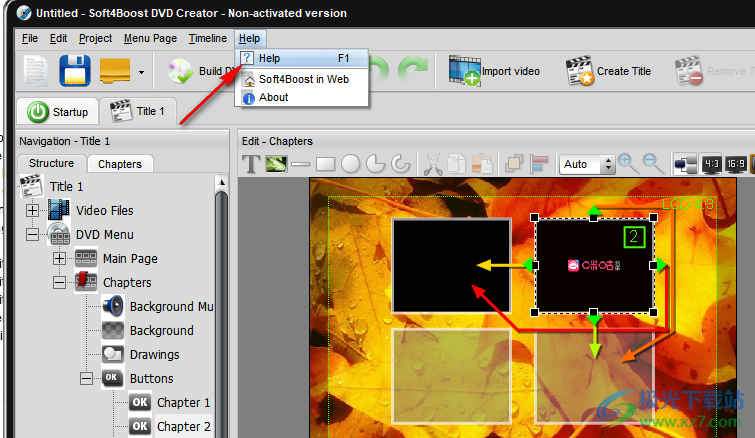Click the green Redo arrow

pos(413,70)
